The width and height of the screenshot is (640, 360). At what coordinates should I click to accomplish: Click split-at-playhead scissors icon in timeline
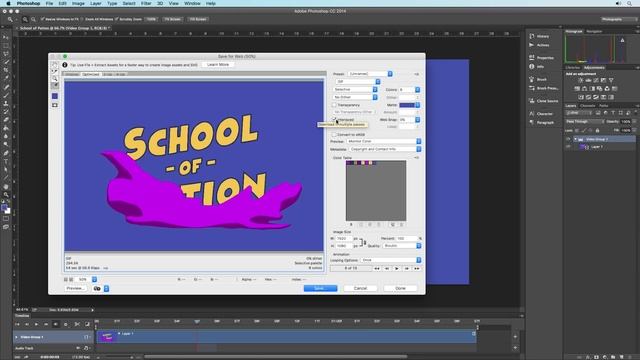(77, 324)
